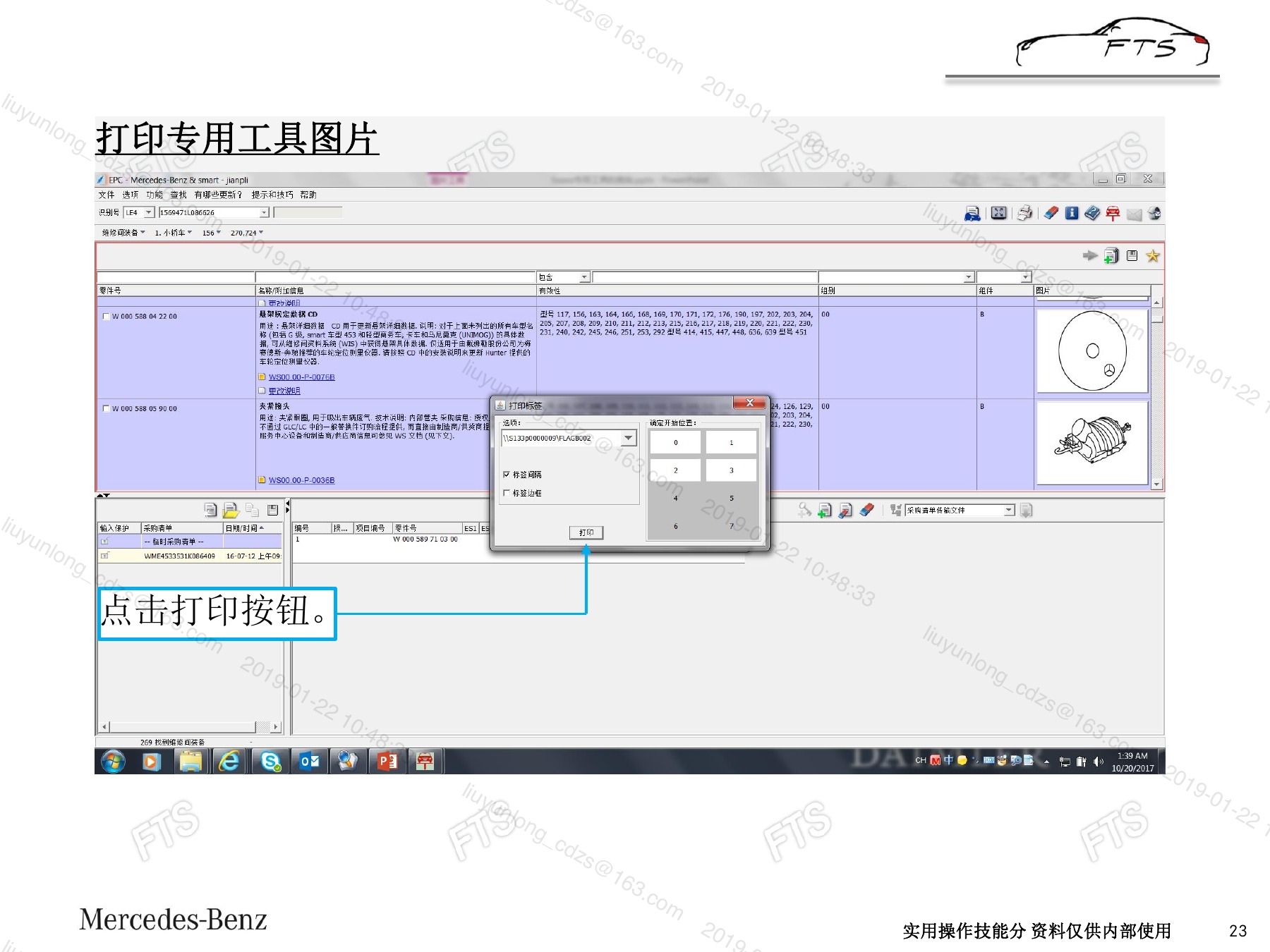Viewport: 1270px width, 952px height.
Task: Click the part number filter input field
Action: 176,277
